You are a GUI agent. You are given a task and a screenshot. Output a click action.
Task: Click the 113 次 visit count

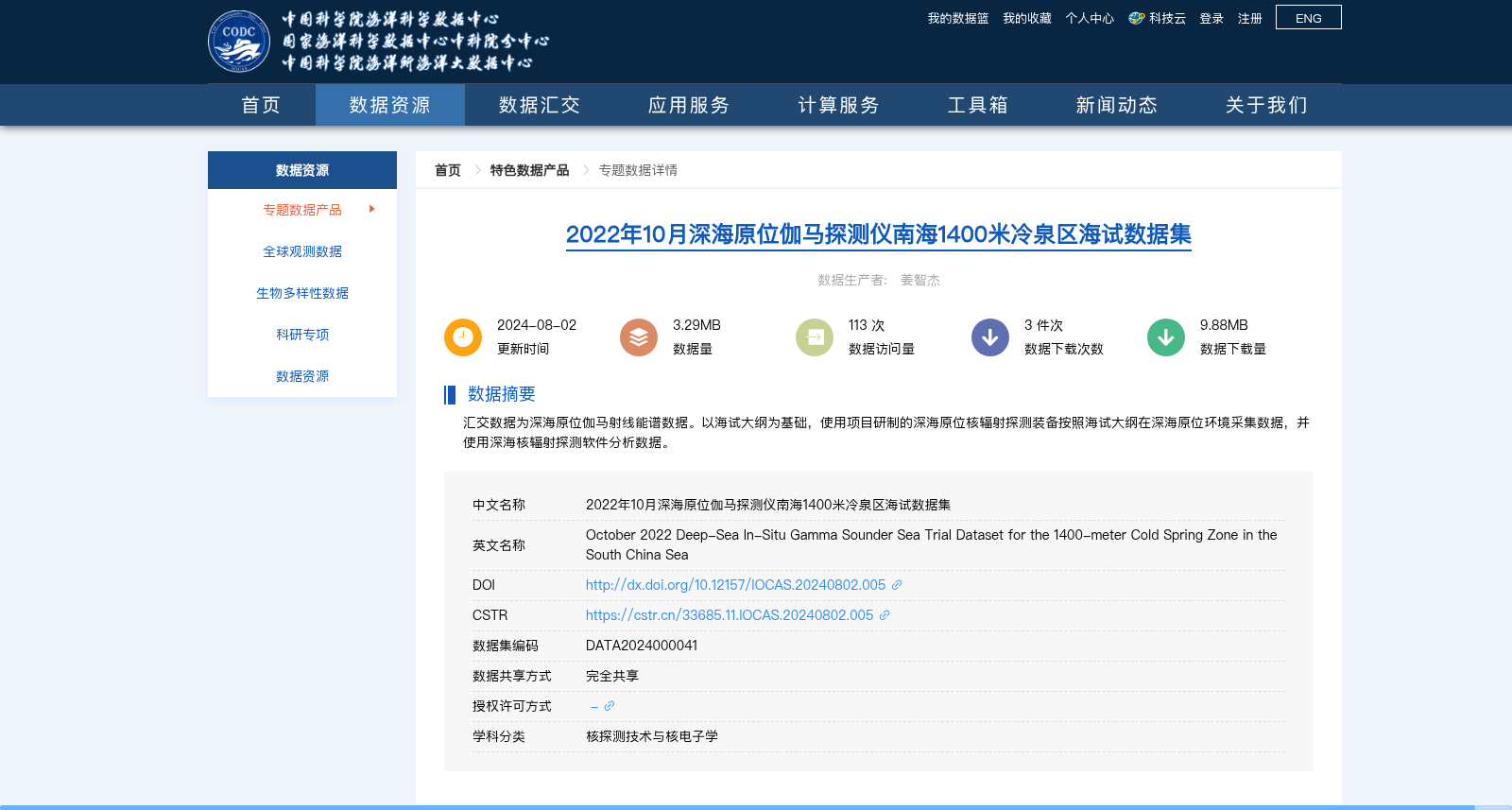(x=867, y=325)
